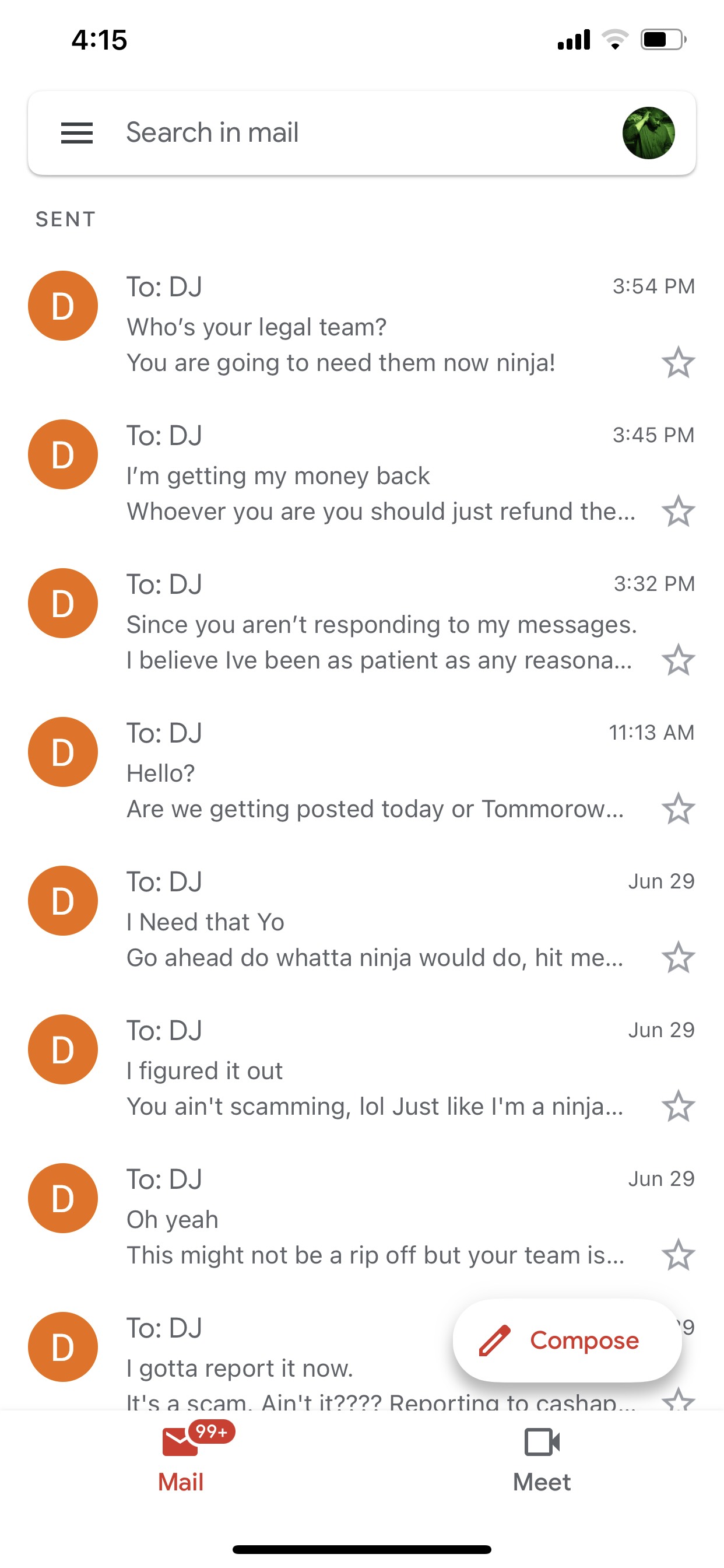Tap the D avatar of the 3:32 PM email

click(63, 603)
